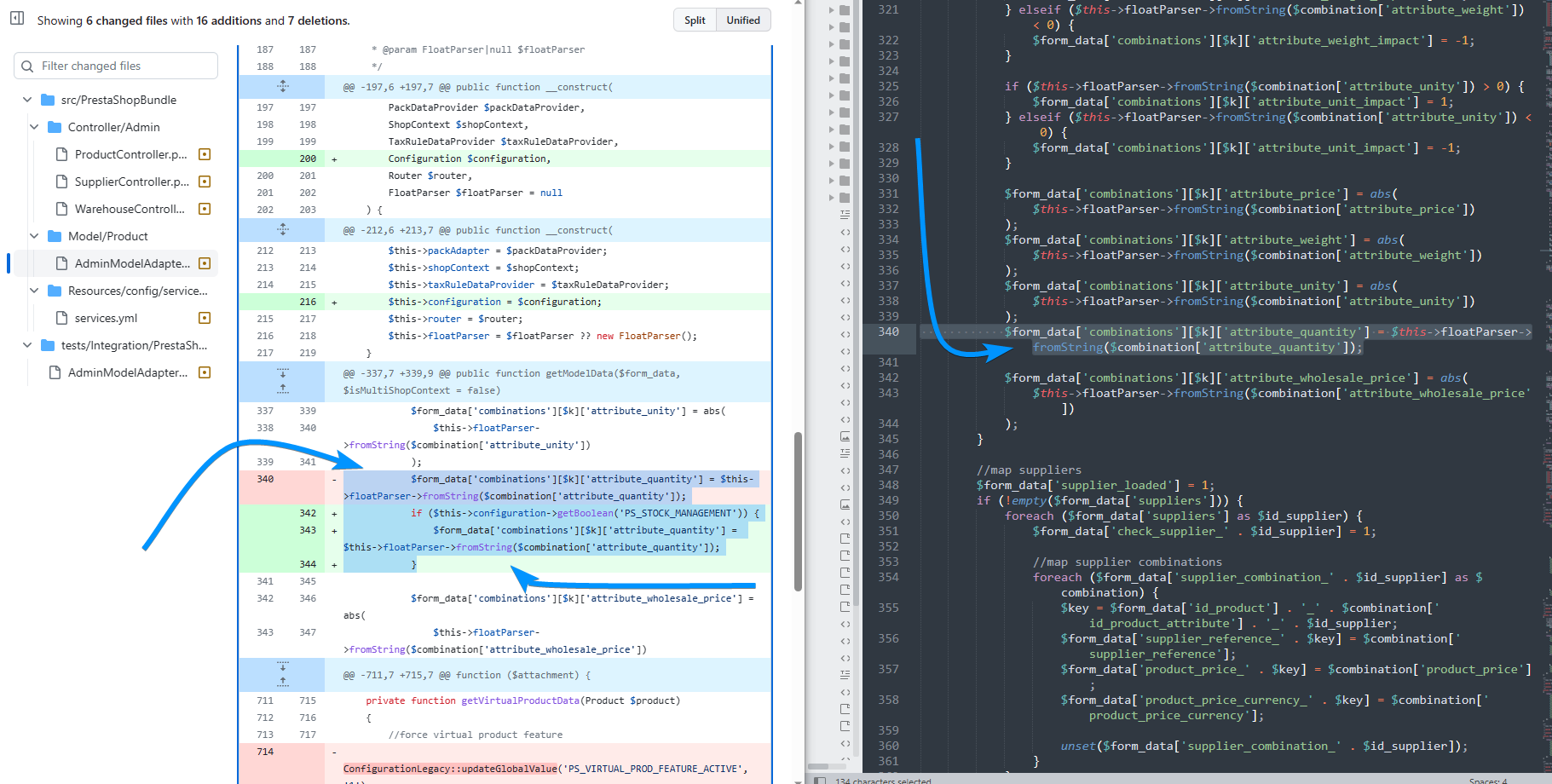Click the Model/Product folder icon

tap(55, 236)
